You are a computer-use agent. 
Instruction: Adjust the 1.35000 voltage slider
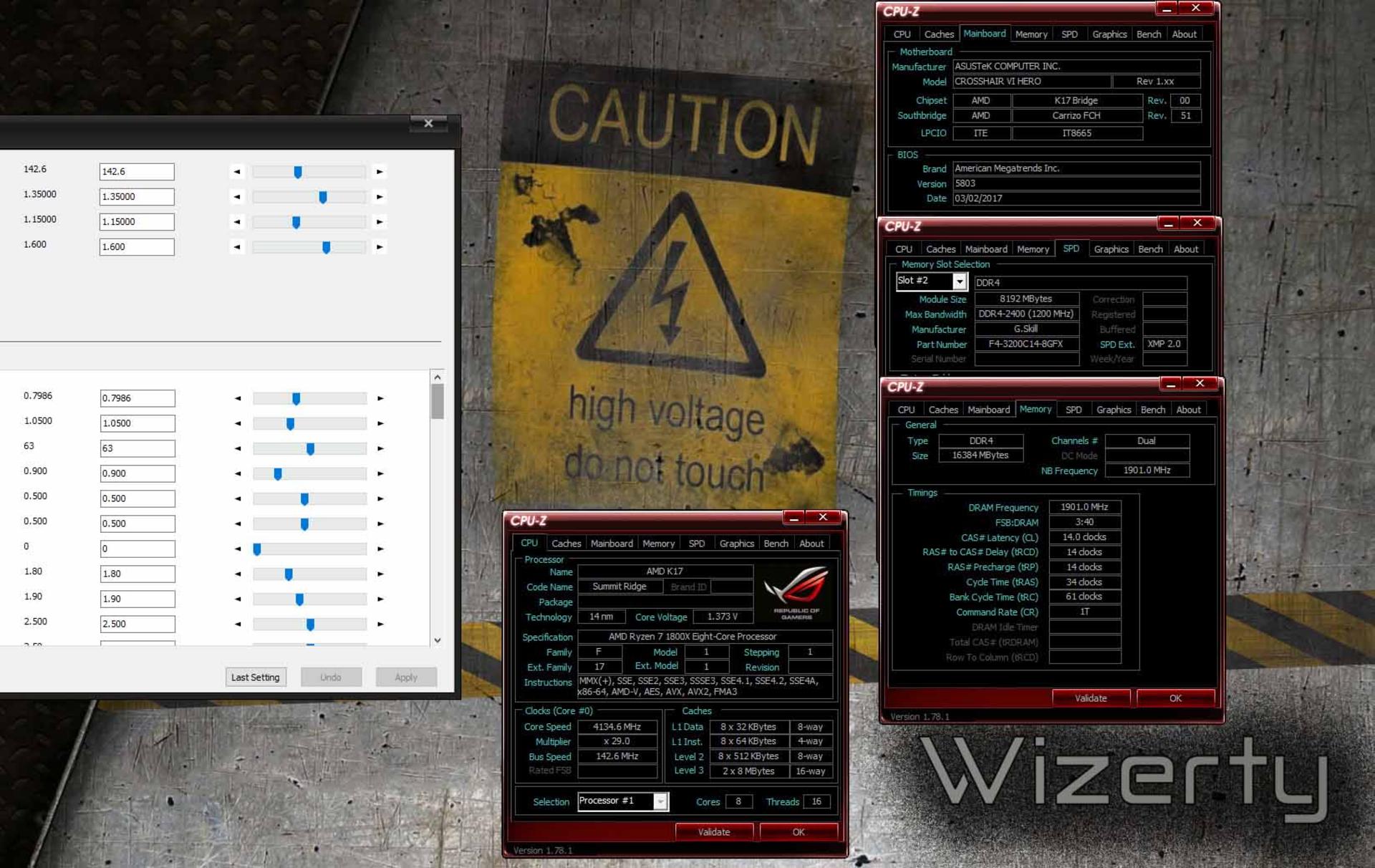(x=323, y=197)
